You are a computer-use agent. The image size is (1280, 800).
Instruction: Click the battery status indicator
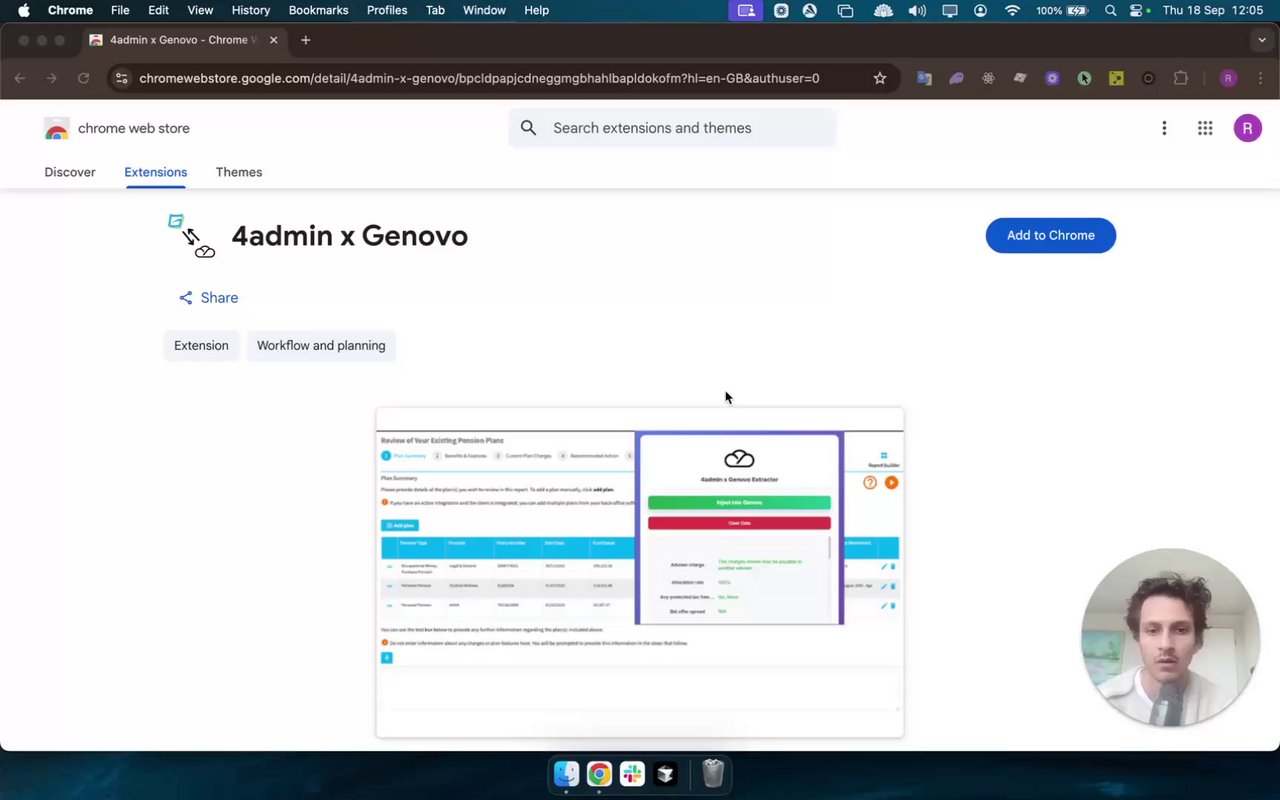(x=1062, y=10)
